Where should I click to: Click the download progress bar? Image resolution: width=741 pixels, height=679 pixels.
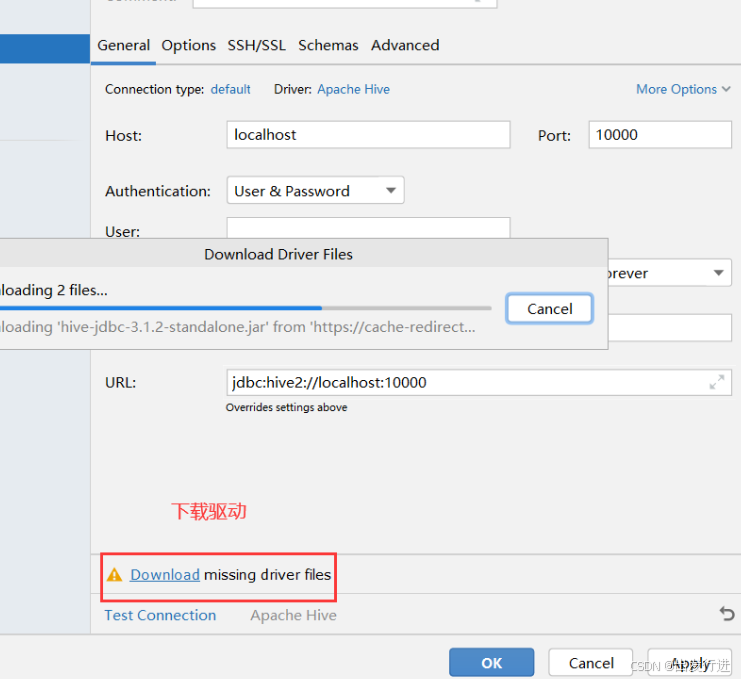(x=246, y=308)
